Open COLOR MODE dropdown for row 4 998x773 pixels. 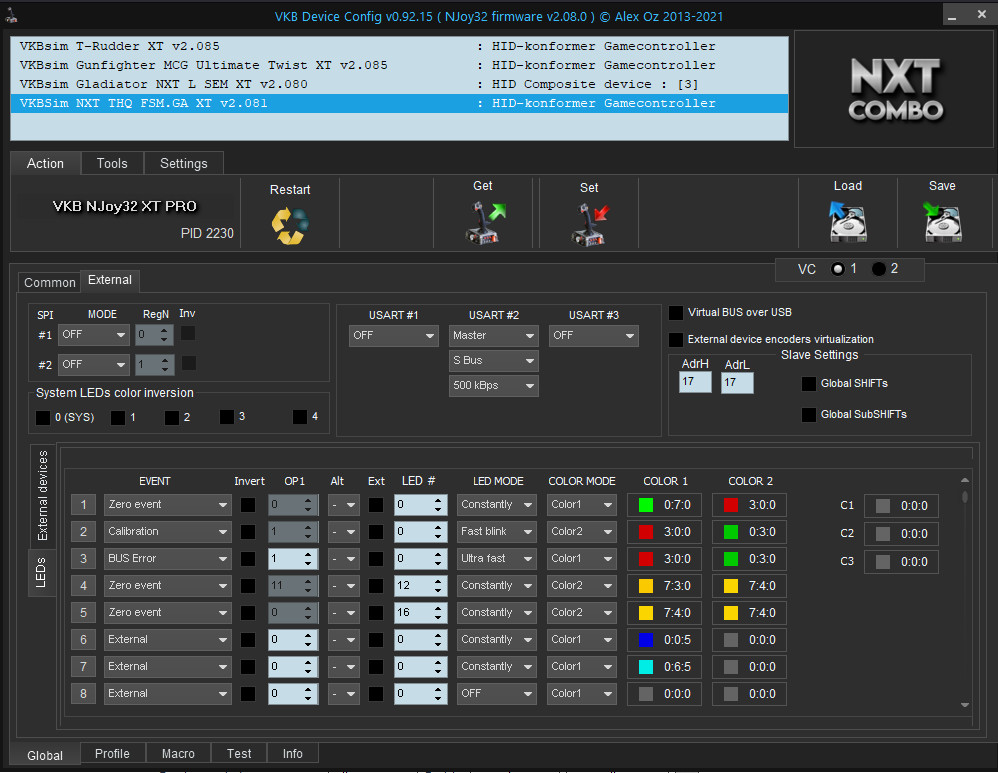click(582, 586)
